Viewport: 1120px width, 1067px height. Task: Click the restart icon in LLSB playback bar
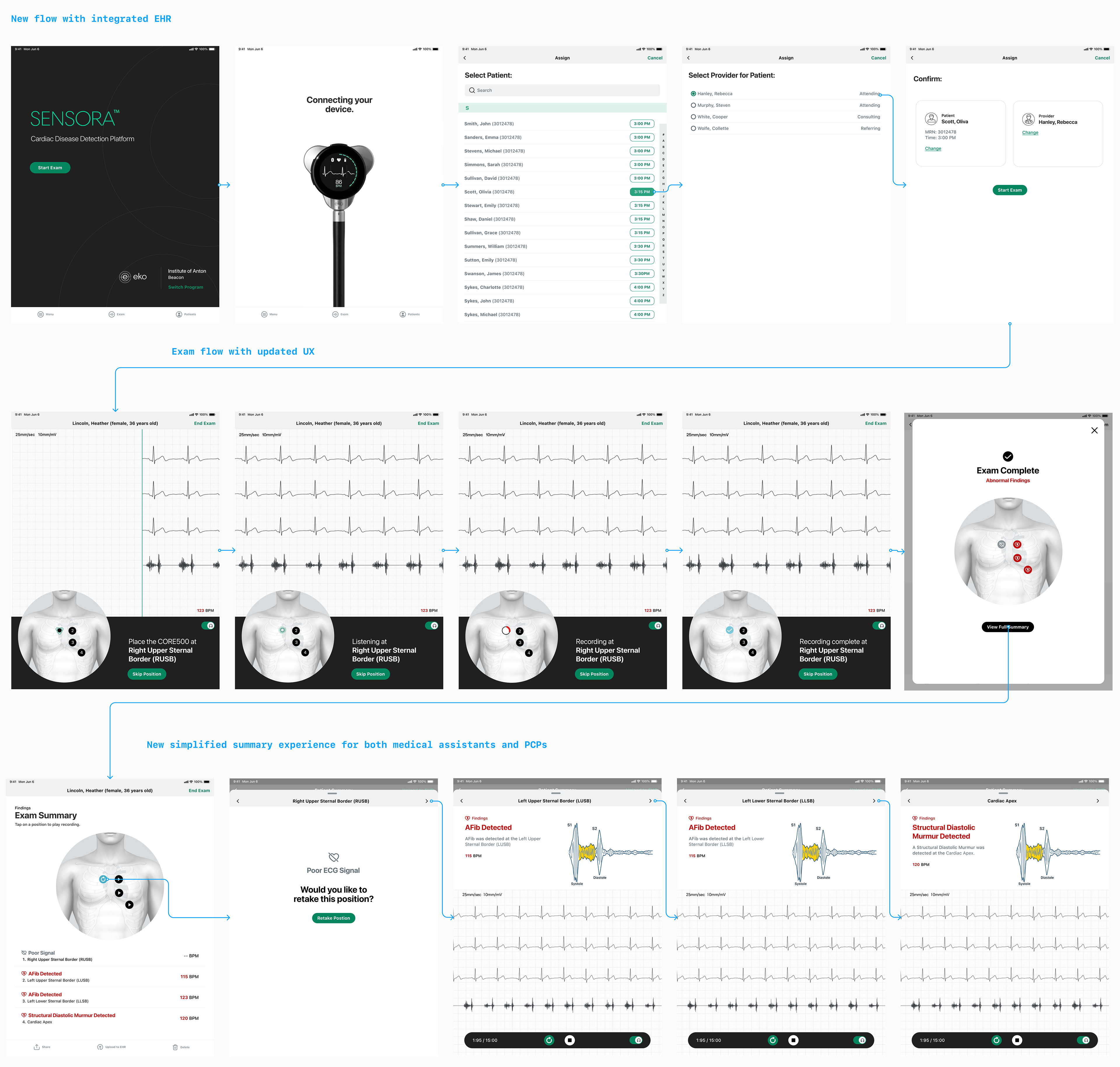tap(772, 1040)
